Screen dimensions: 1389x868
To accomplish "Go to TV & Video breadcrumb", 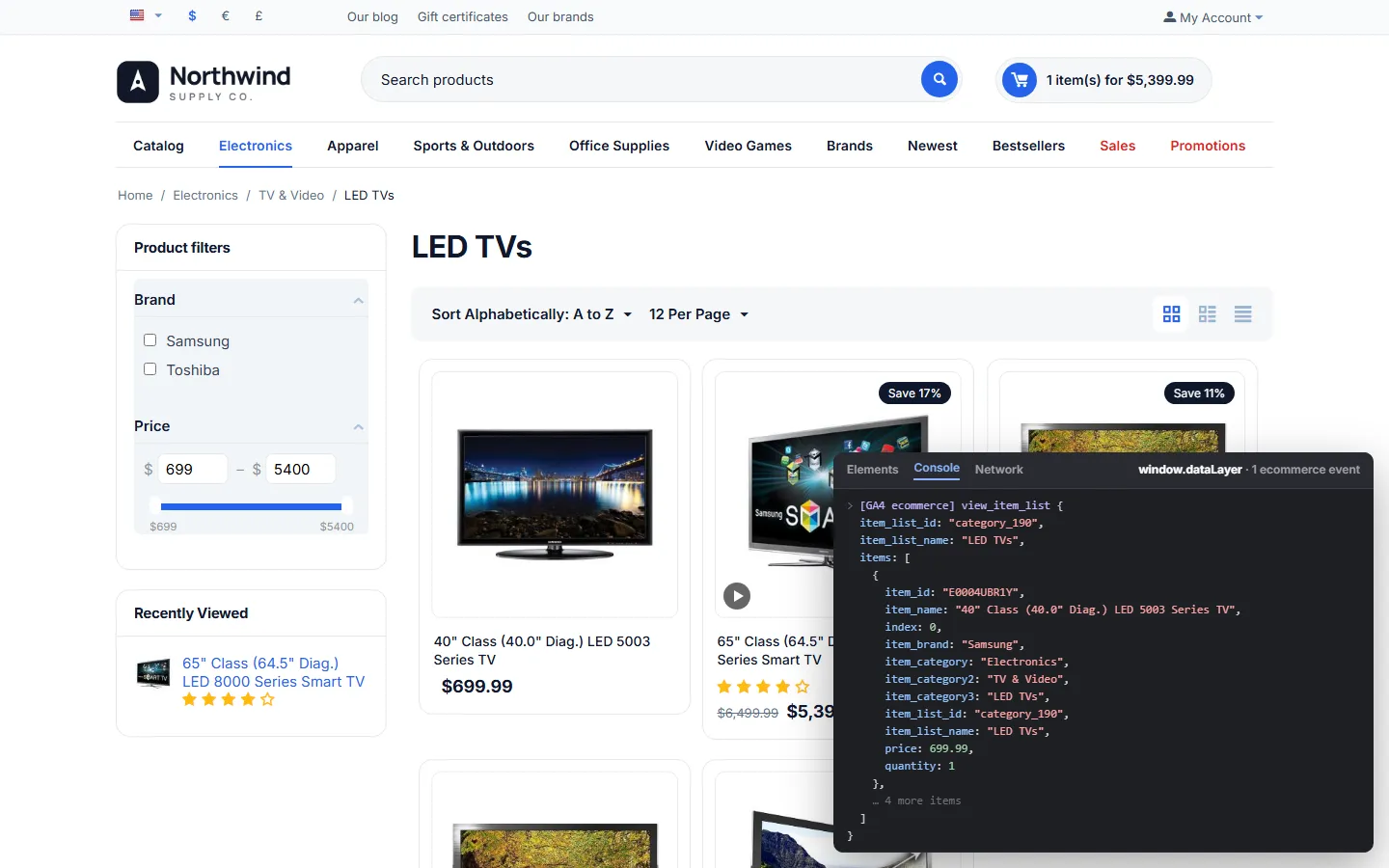I will tap(291, 195).
